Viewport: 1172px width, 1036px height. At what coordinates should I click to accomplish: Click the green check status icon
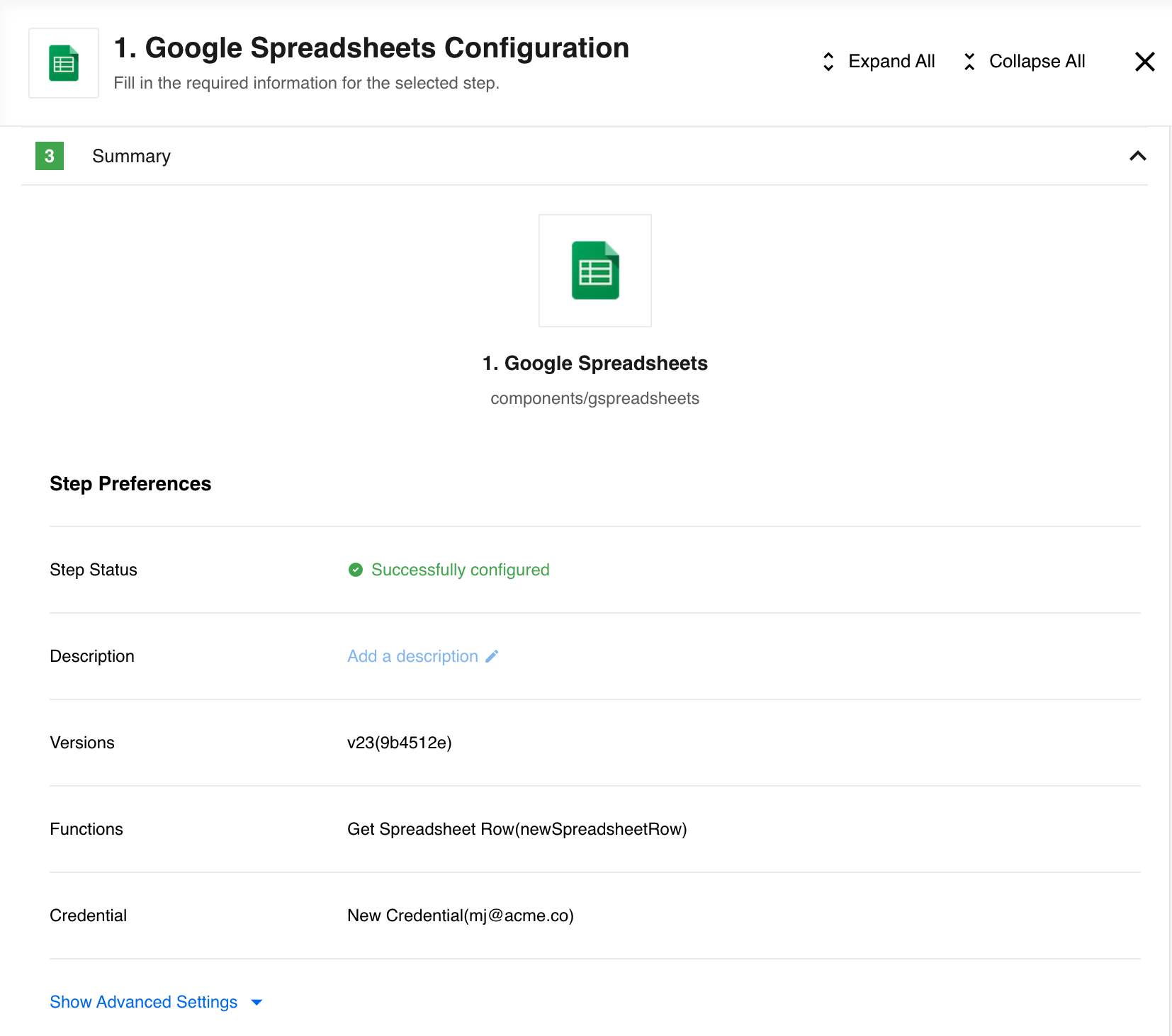tap(356, 570)
